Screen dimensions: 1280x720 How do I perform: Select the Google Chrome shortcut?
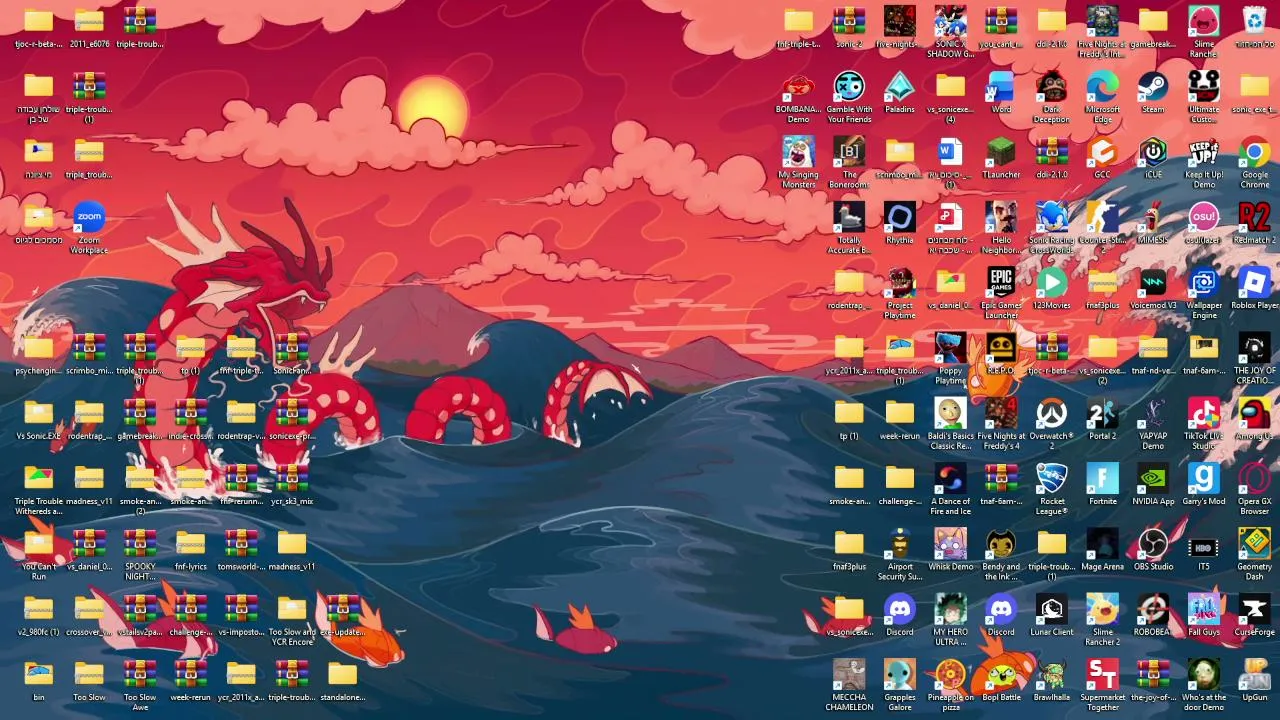[x=1254, y=153]
